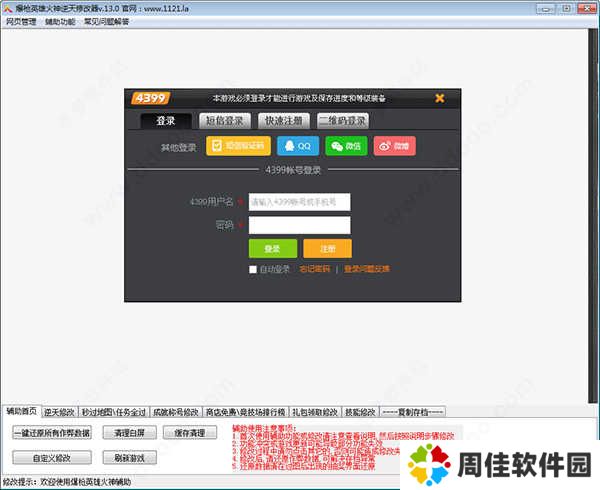Click the 4399 logo in the login dialog
Image resolution: width=600 pixels, height=490 pixels.
(x=150, y=98)
